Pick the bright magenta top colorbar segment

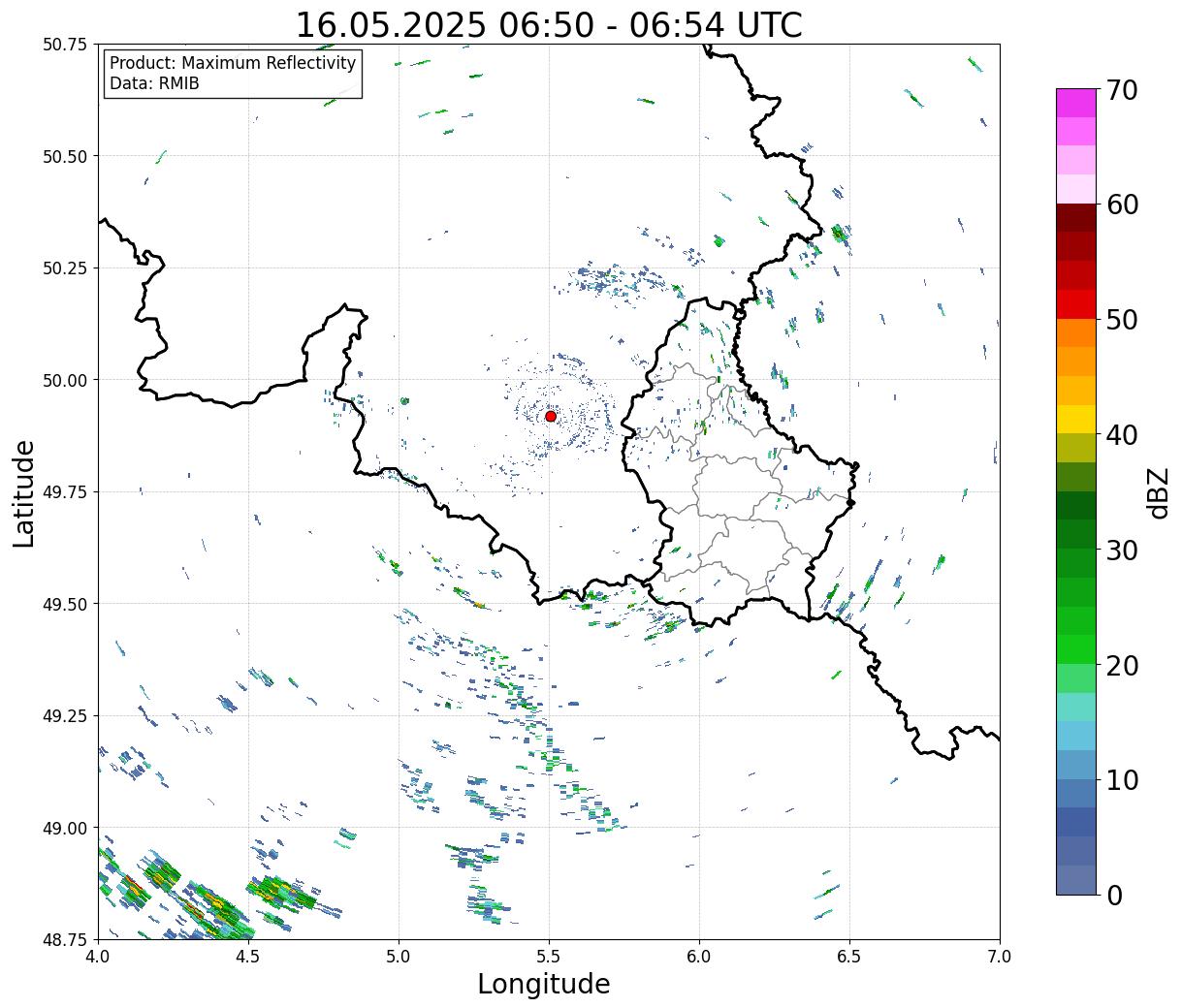1076,103
